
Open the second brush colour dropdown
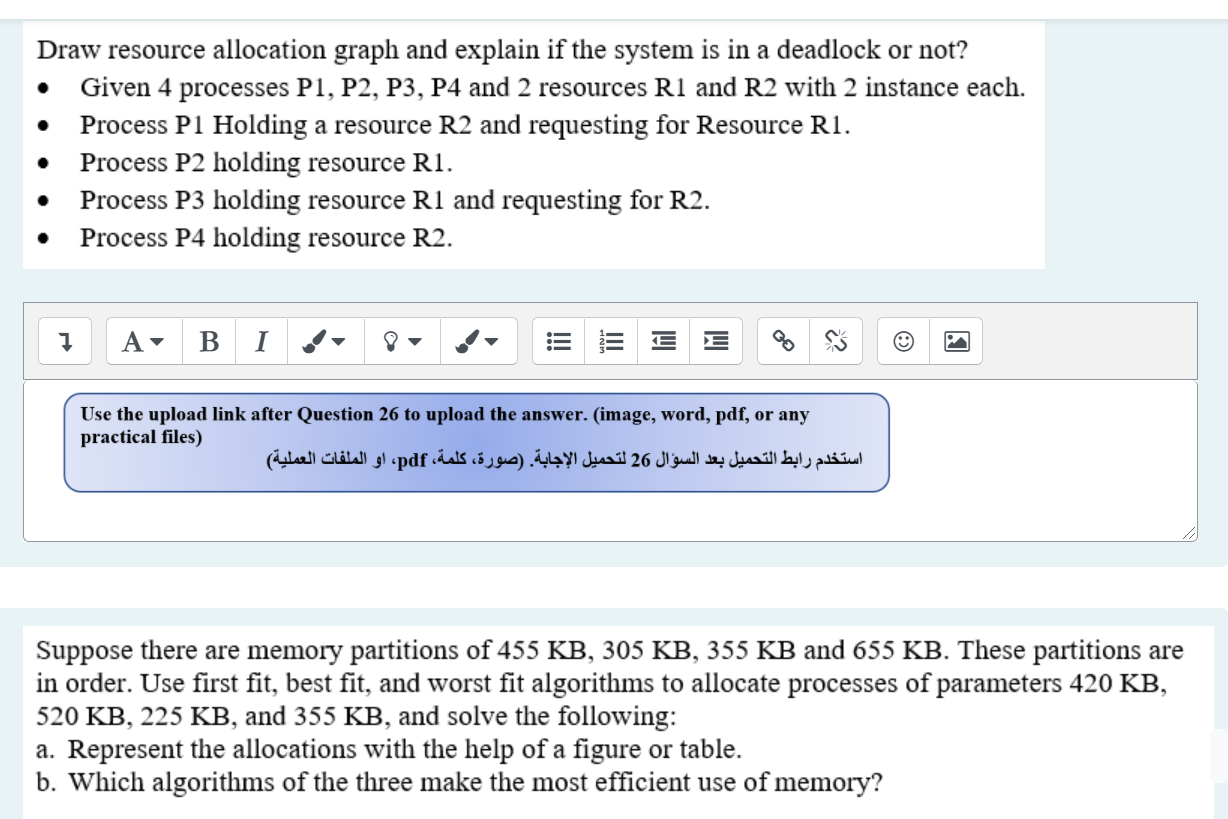click(480, 341)
